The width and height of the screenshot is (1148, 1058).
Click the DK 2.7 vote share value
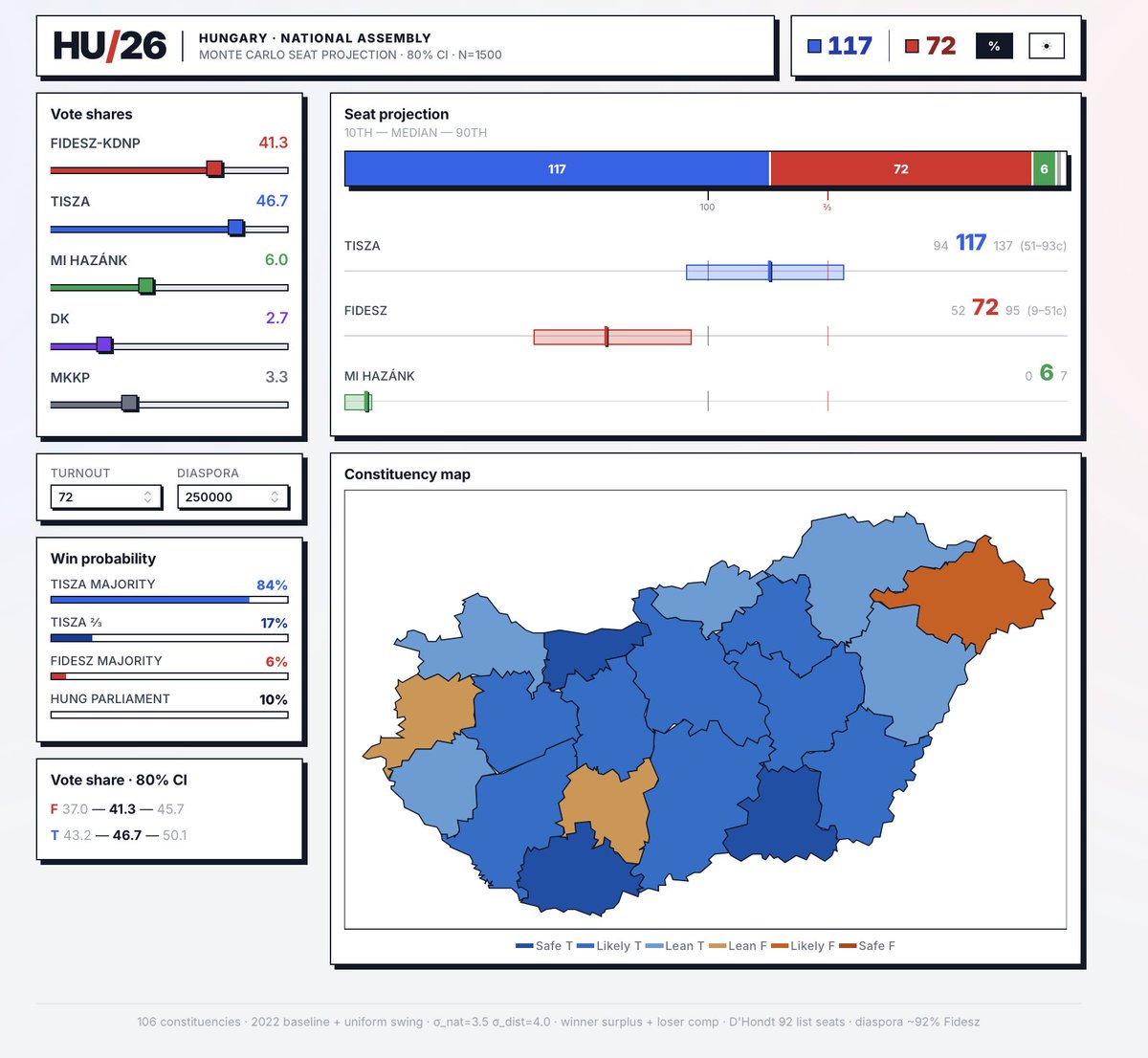[276, 318]
